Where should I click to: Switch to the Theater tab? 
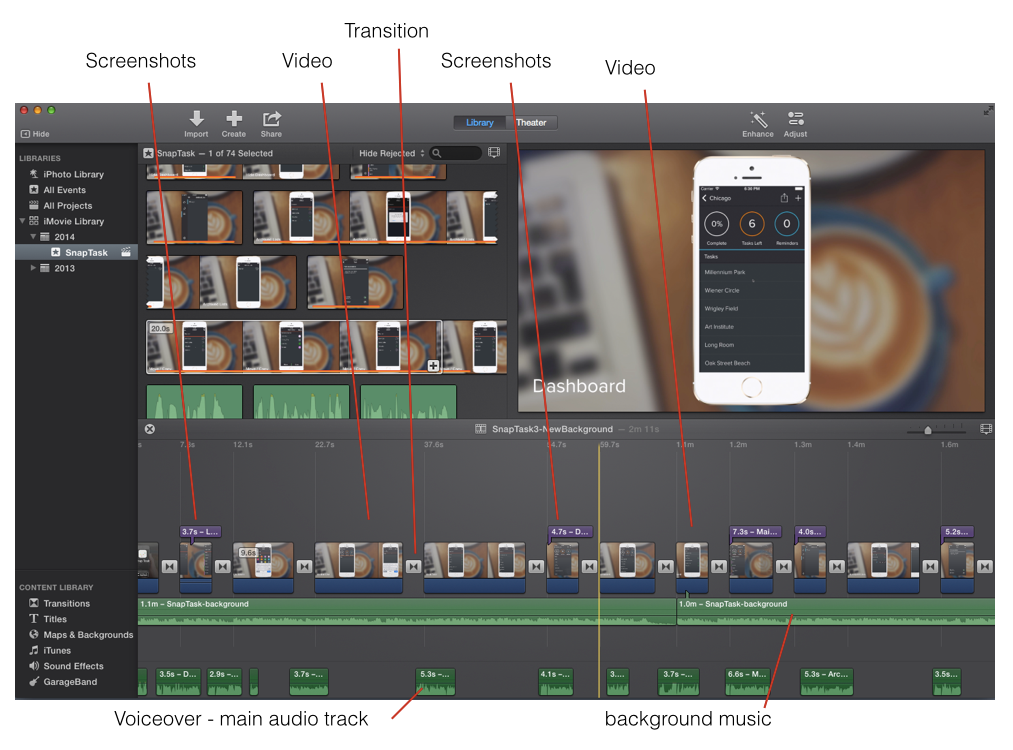point(531,122)
